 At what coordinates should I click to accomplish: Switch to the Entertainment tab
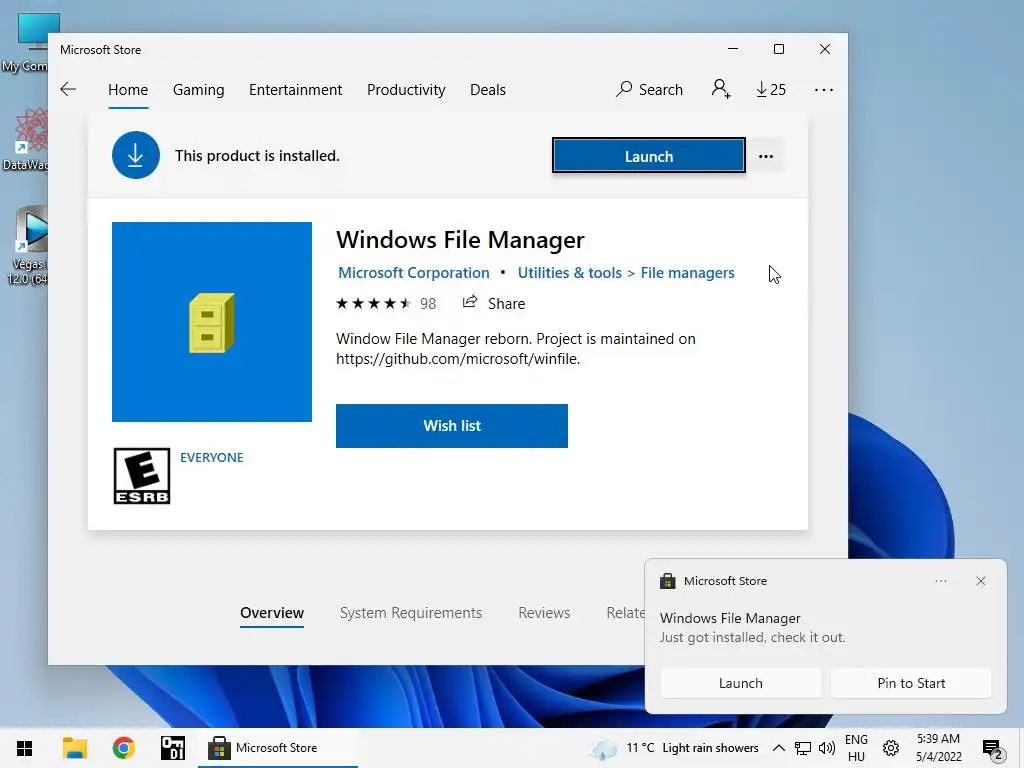click(x=295, y=89)
